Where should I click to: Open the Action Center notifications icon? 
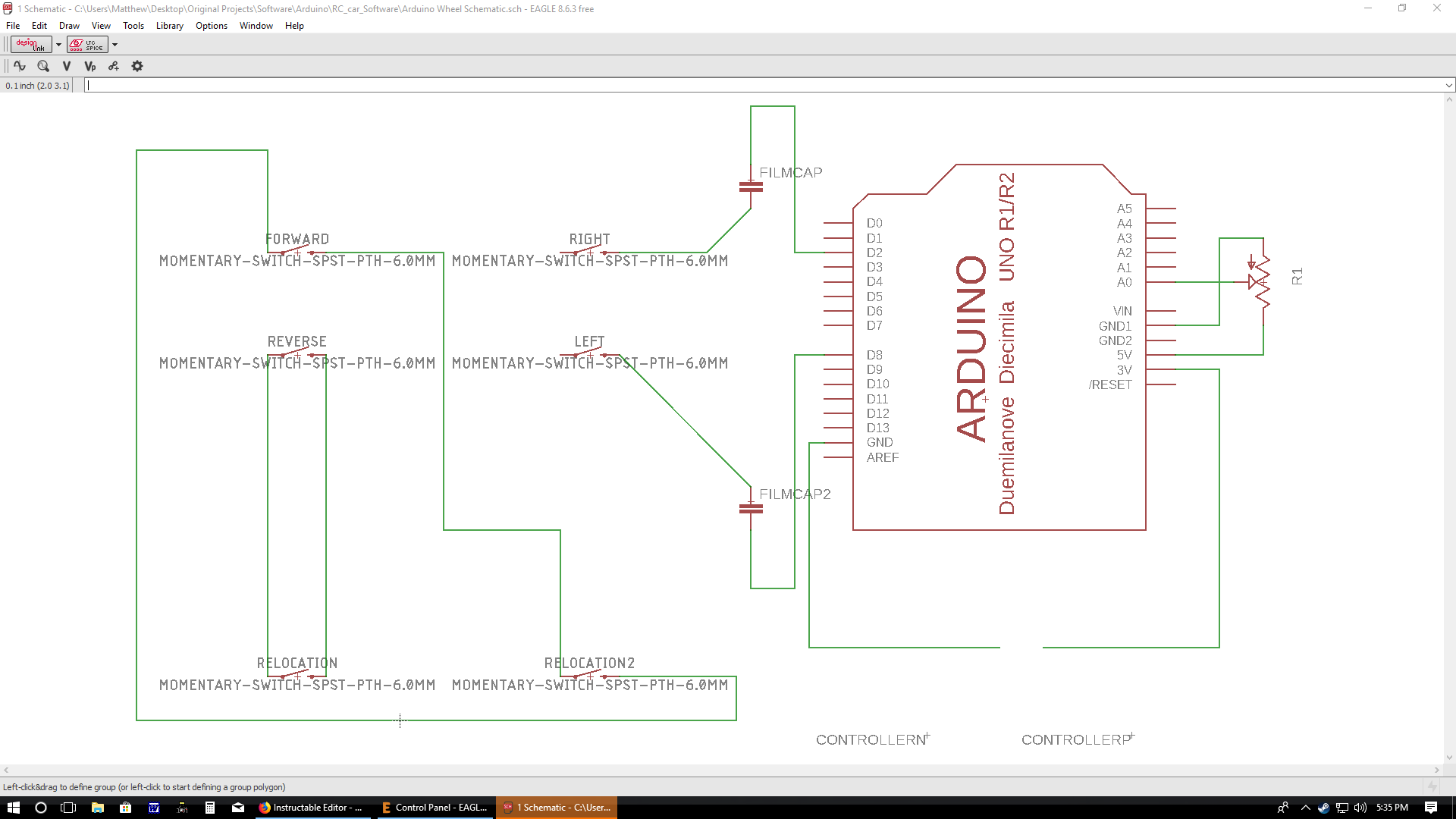(x=1431, y=808)
